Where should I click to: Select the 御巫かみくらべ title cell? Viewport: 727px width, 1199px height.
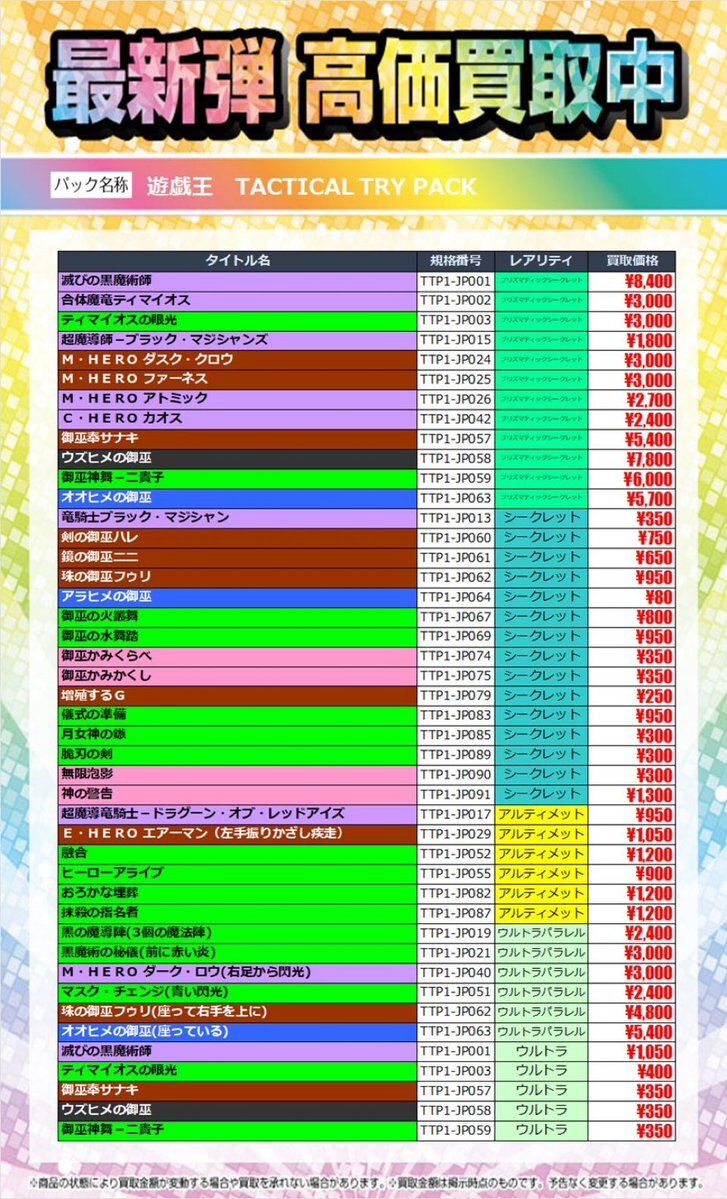[237, 656]
